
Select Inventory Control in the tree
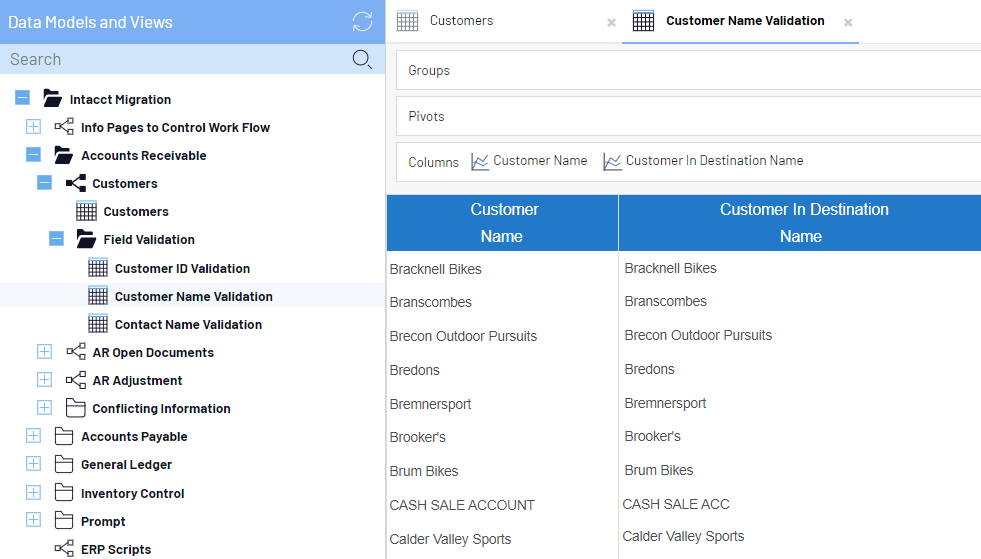point(132,493)
